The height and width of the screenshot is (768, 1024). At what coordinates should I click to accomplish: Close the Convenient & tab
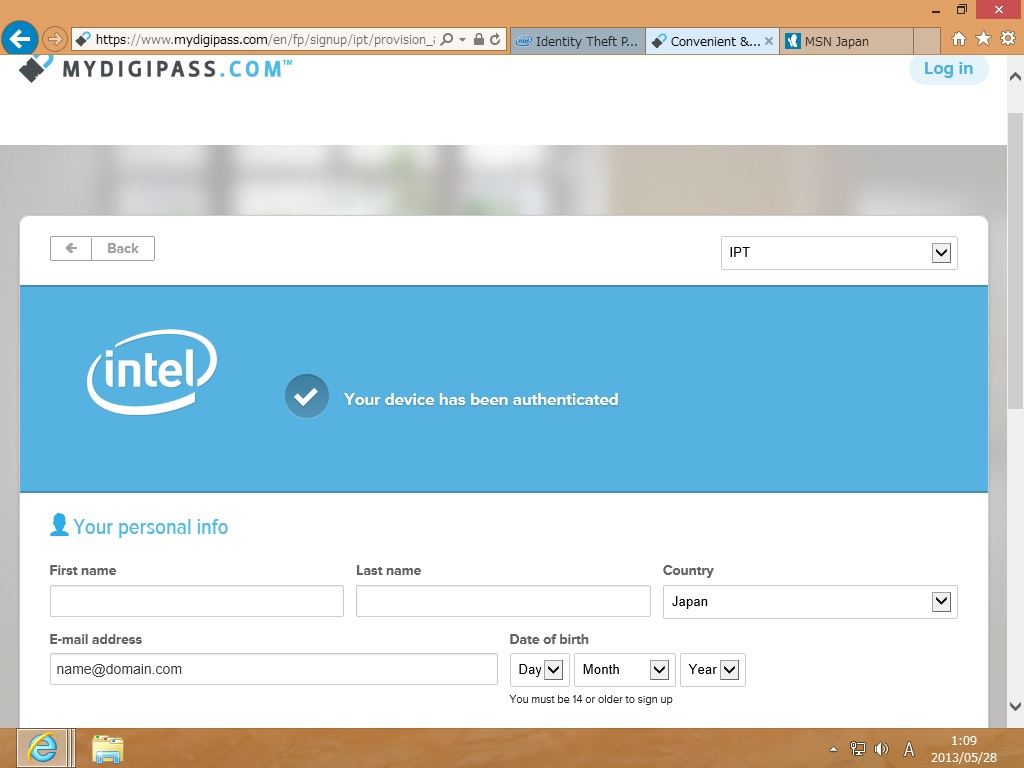pos(769,41)
